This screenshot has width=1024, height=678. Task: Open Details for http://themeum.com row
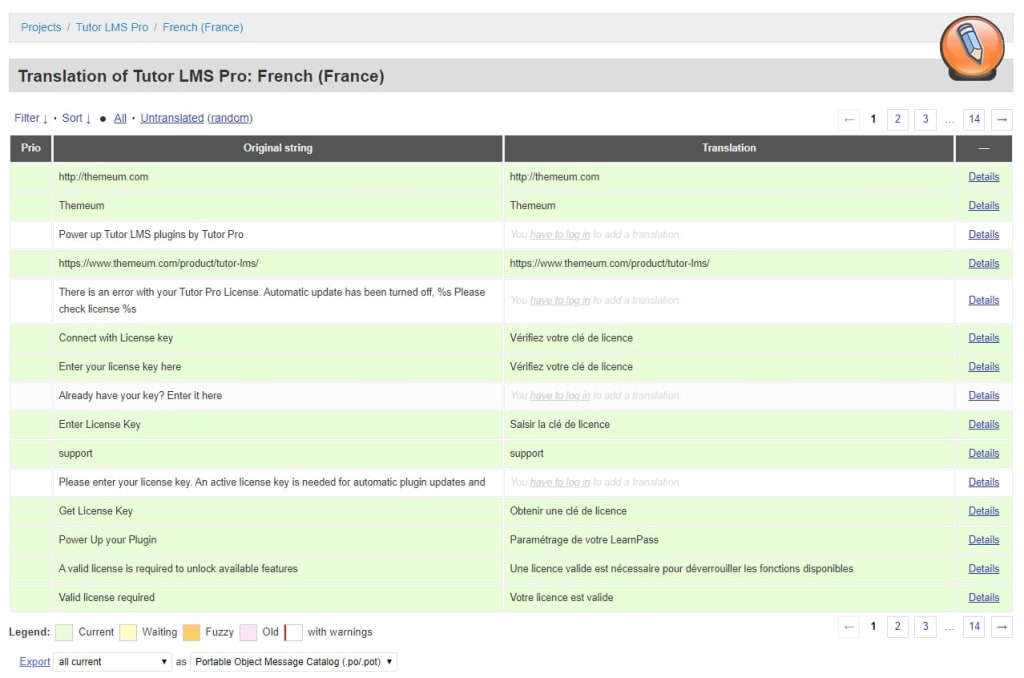(x=984, y=177)
